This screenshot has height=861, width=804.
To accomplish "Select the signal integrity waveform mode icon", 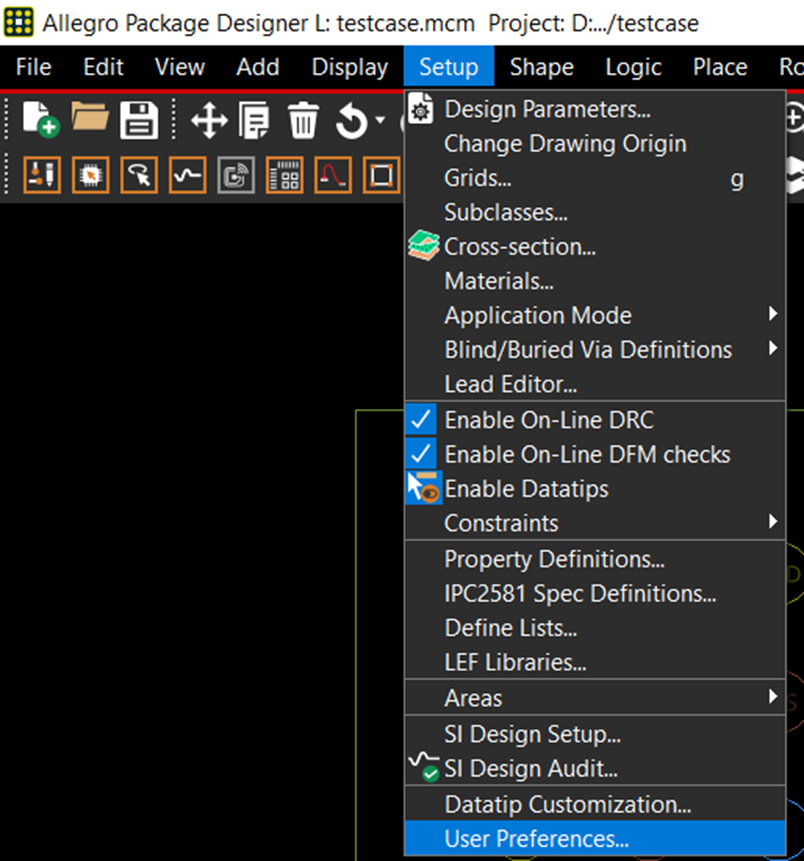I will (188, 177).
